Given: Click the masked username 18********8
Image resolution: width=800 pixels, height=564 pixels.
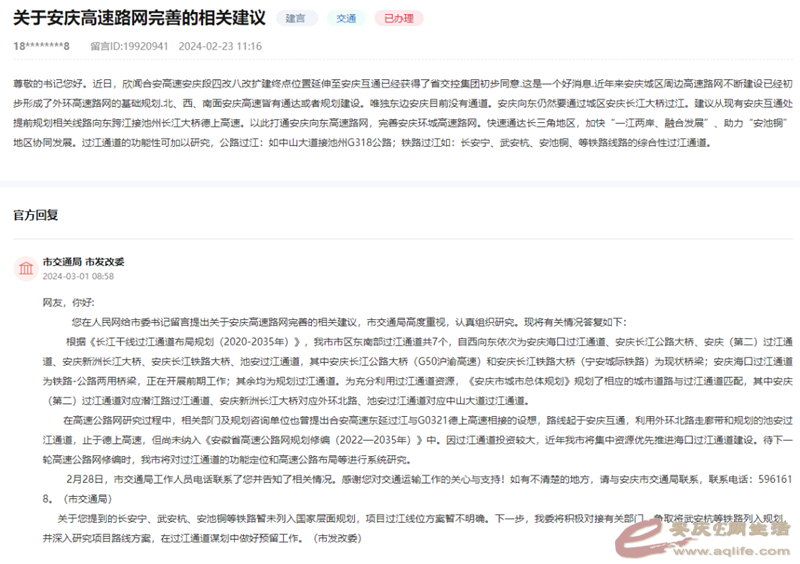Looking at the screenshot, I should click(41, 46).
